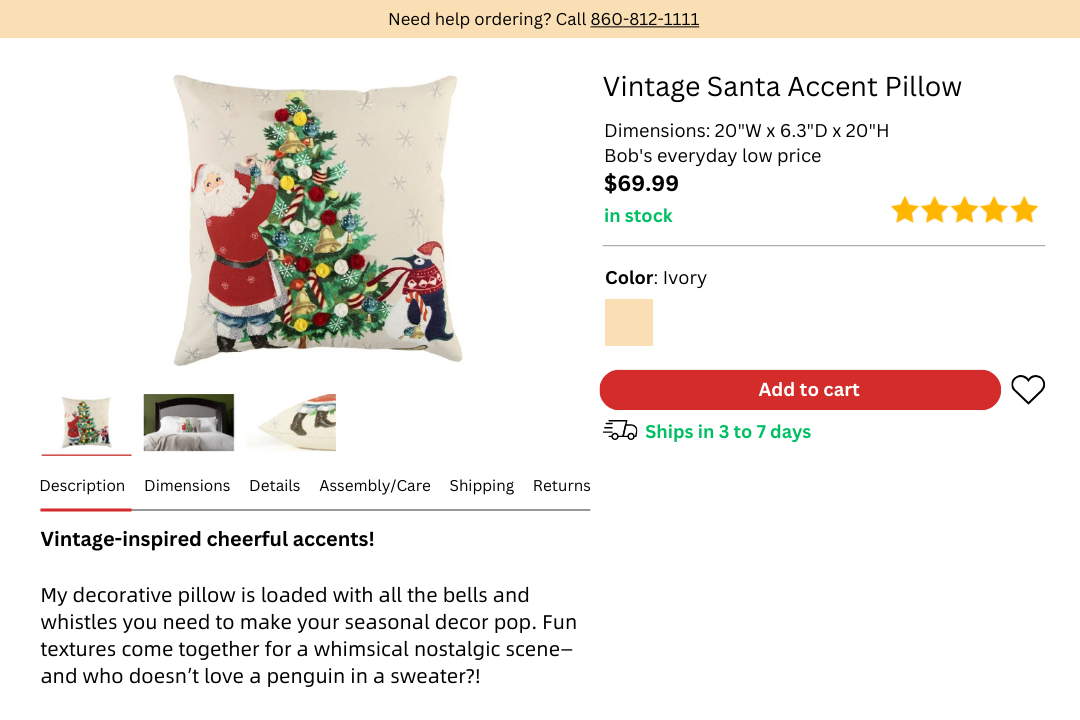The height and width of the screenshot is (720, 1080).
Task: Click the shipping truck icon
Action: (x=620, y=431)
